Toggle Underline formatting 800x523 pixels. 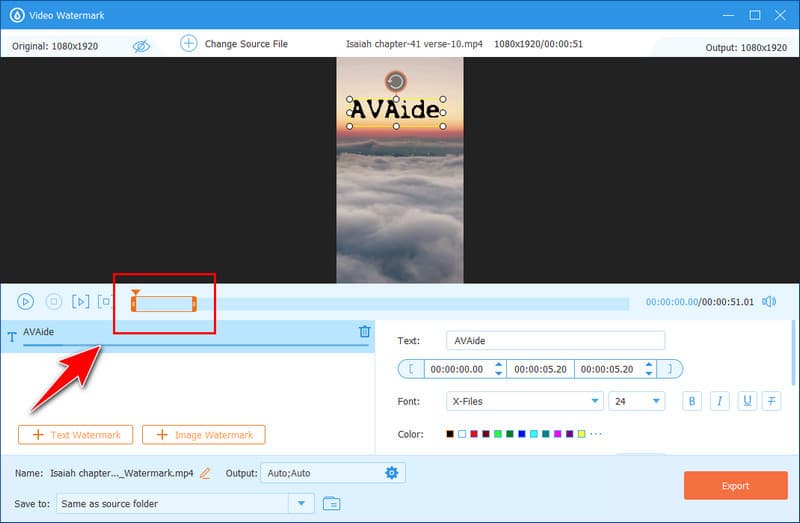[x=747, y=401]
